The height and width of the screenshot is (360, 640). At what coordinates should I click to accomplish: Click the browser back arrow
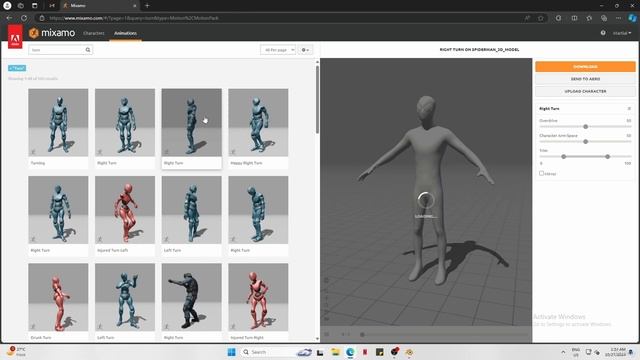tap(9, 18)
